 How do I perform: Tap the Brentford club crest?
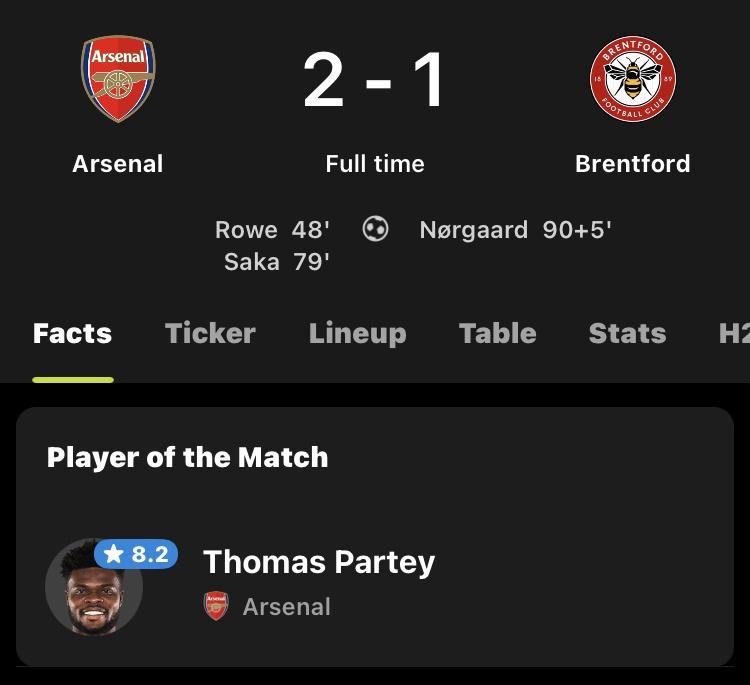pyautogui.click(x=632, y=79)
